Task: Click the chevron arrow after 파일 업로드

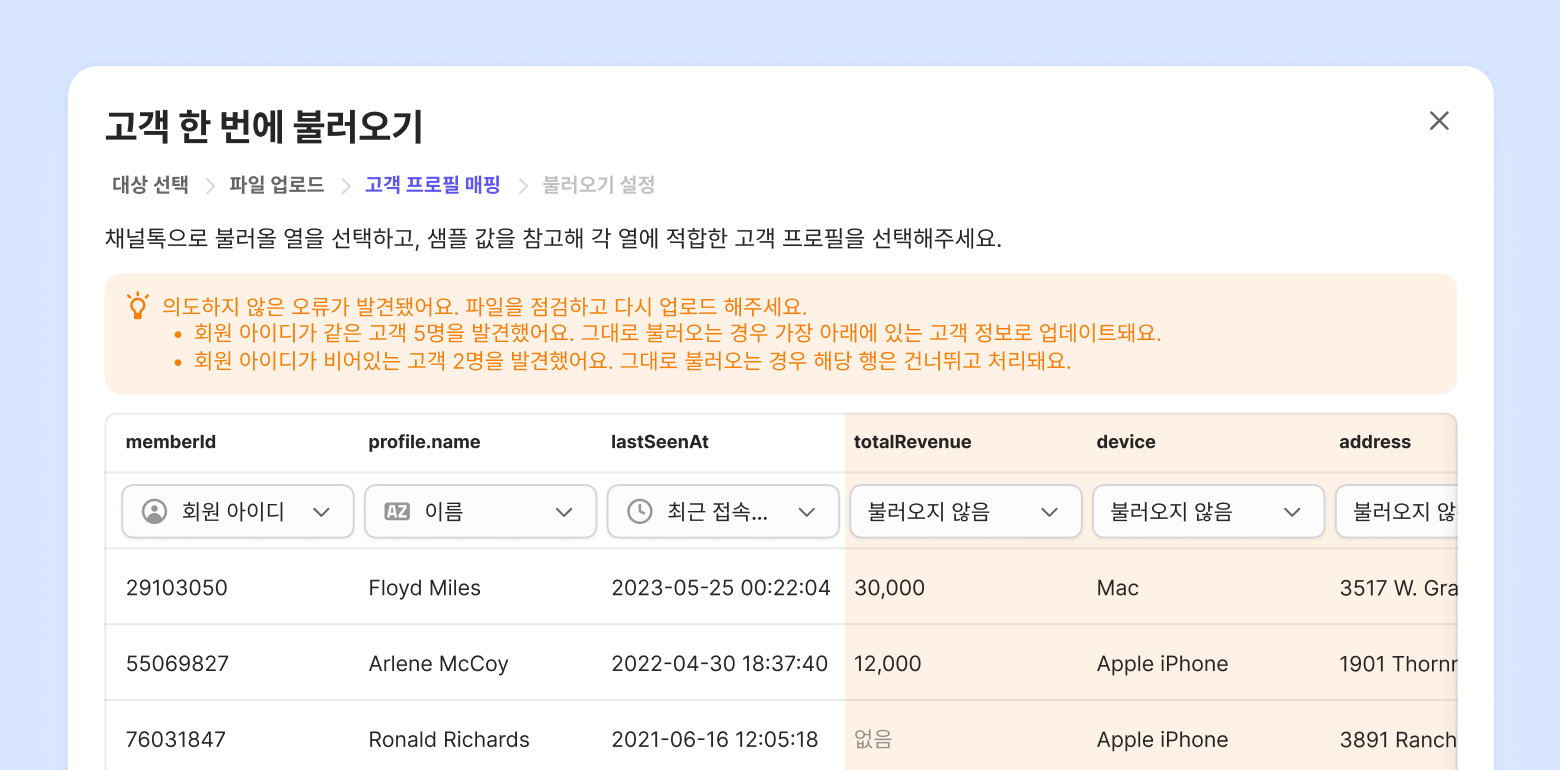Action: [x=346, y=185]
